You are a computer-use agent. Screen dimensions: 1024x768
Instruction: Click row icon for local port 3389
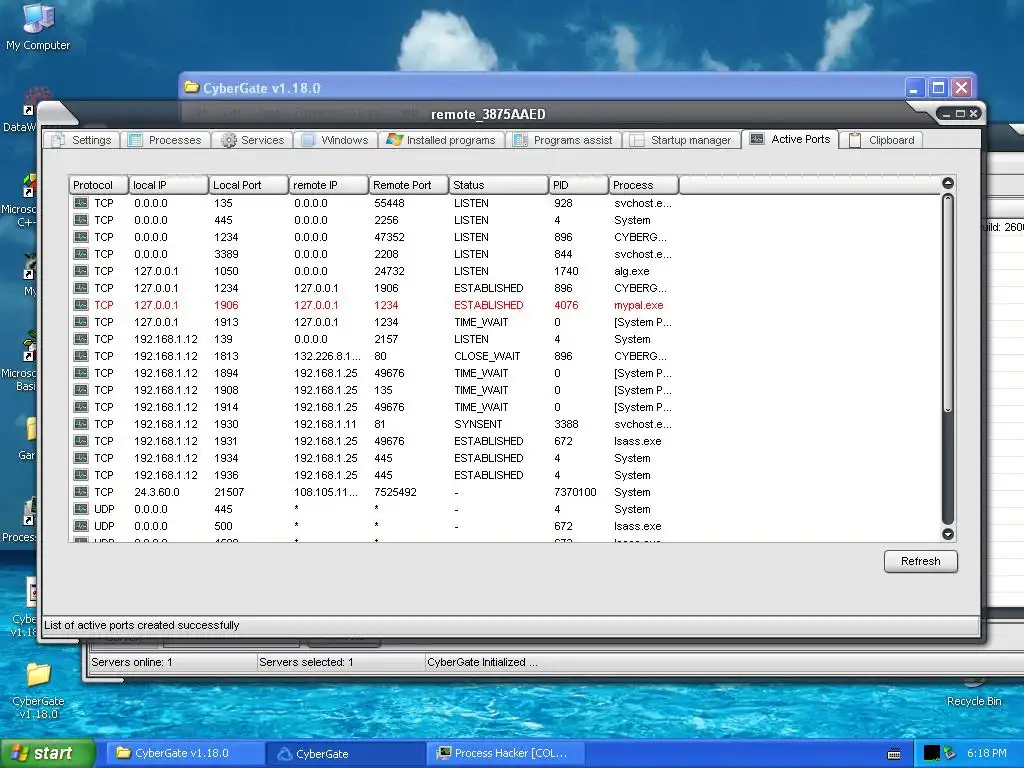(x=81, y=254)
